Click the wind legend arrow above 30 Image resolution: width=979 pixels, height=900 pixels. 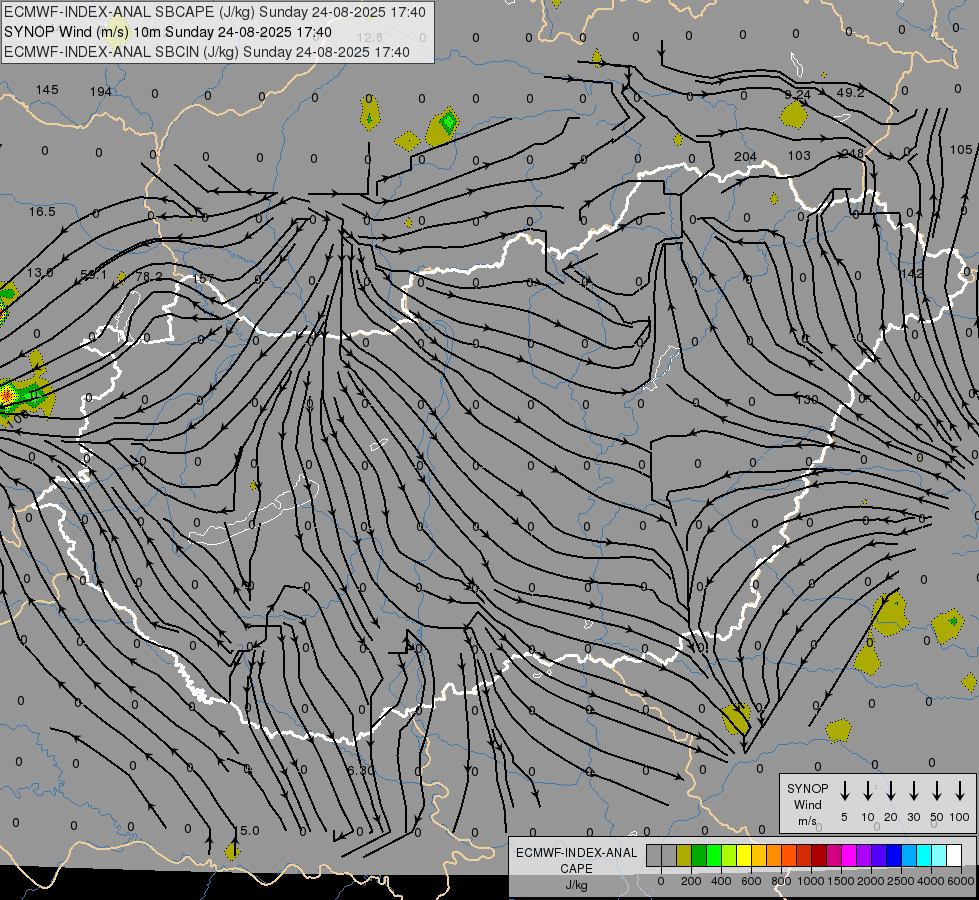[913, 791]
